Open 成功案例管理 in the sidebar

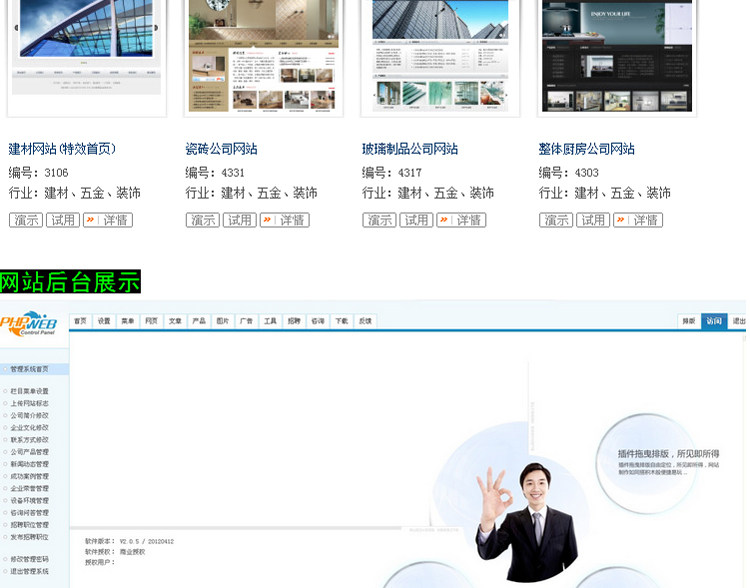[29, 476]
